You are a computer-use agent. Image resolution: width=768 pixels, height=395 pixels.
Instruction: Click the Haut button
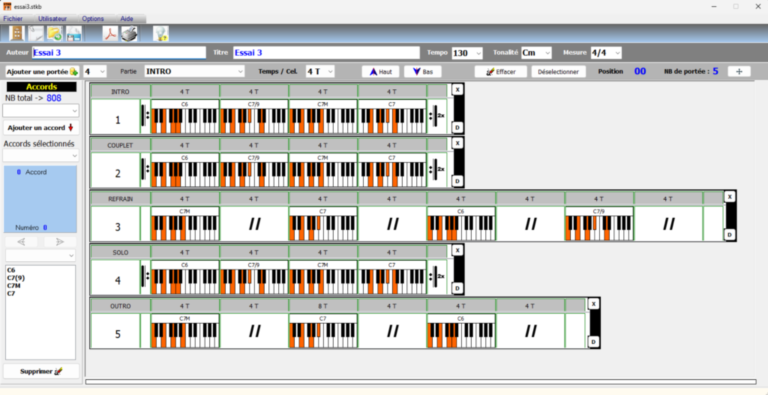pos(381,72)
